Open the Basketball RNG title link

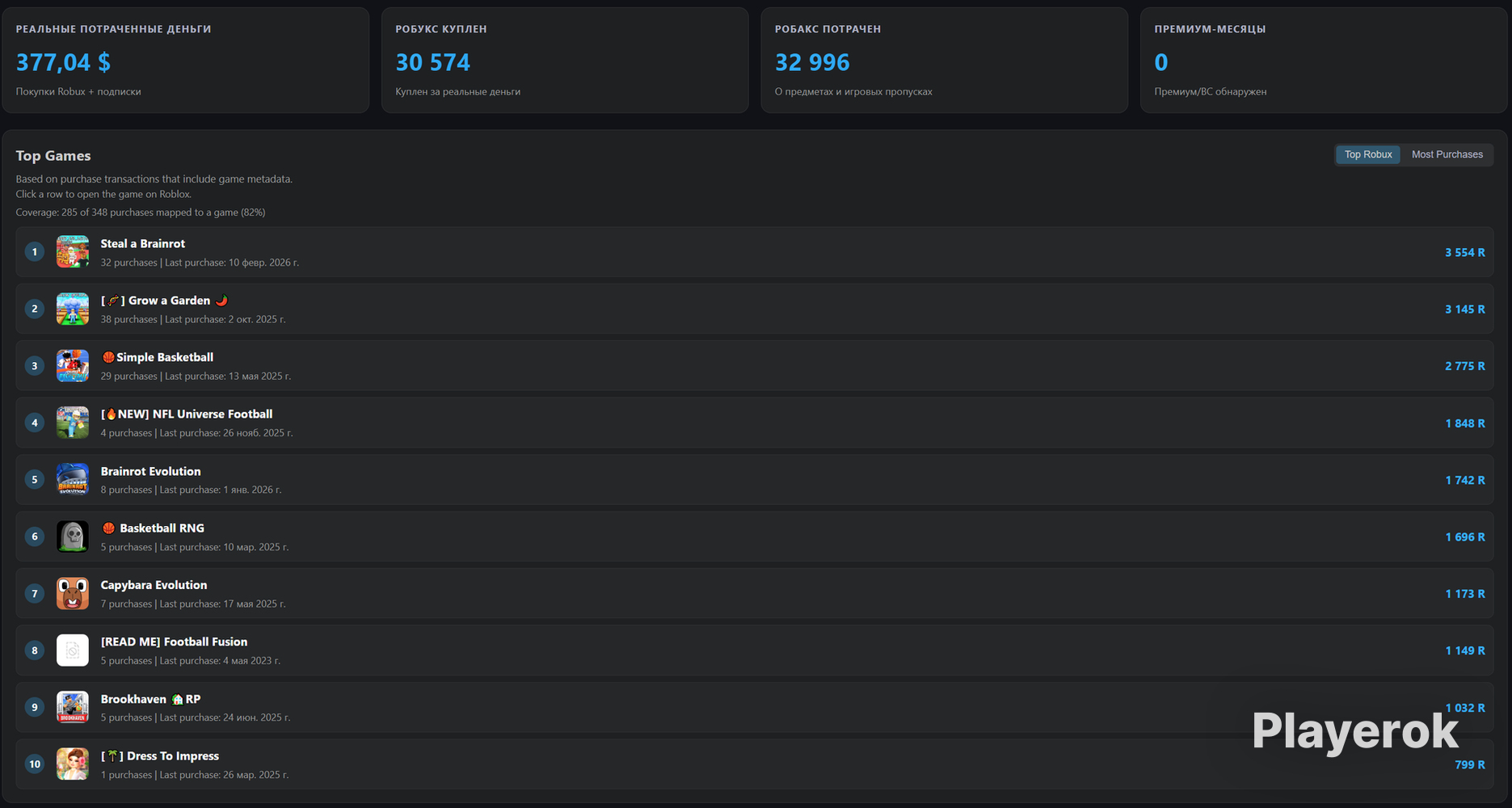tap(153, 528)
